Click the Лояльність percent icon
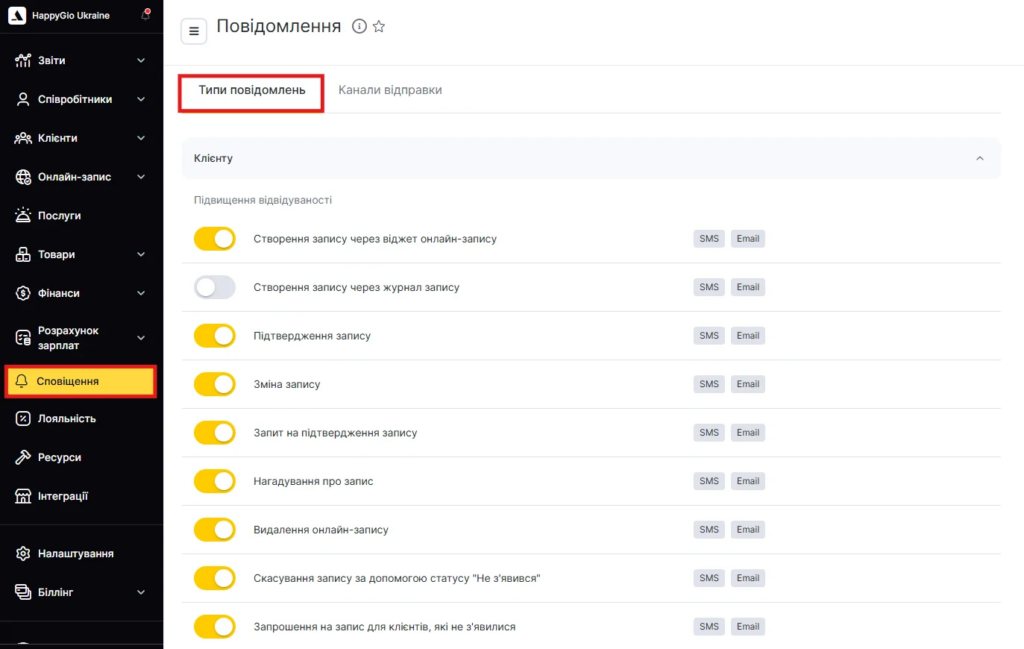This screenshot has height=649, width=1024. pyautogui.click(x=23, y=418)
